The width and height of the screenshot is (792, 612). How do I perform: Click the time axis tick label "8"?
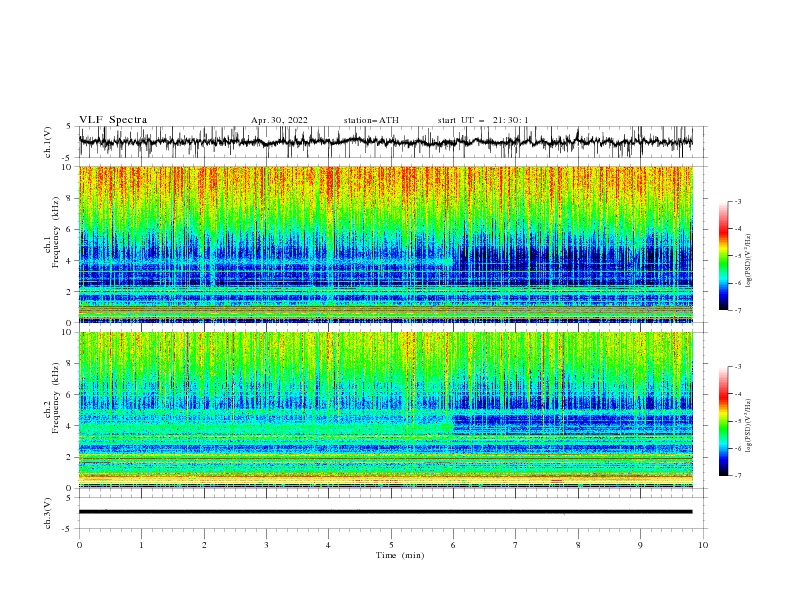[x=578, y=545]
